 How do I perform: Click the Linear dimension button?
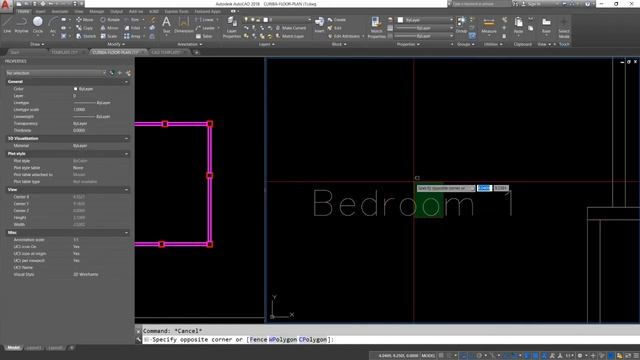click(205, 20)
